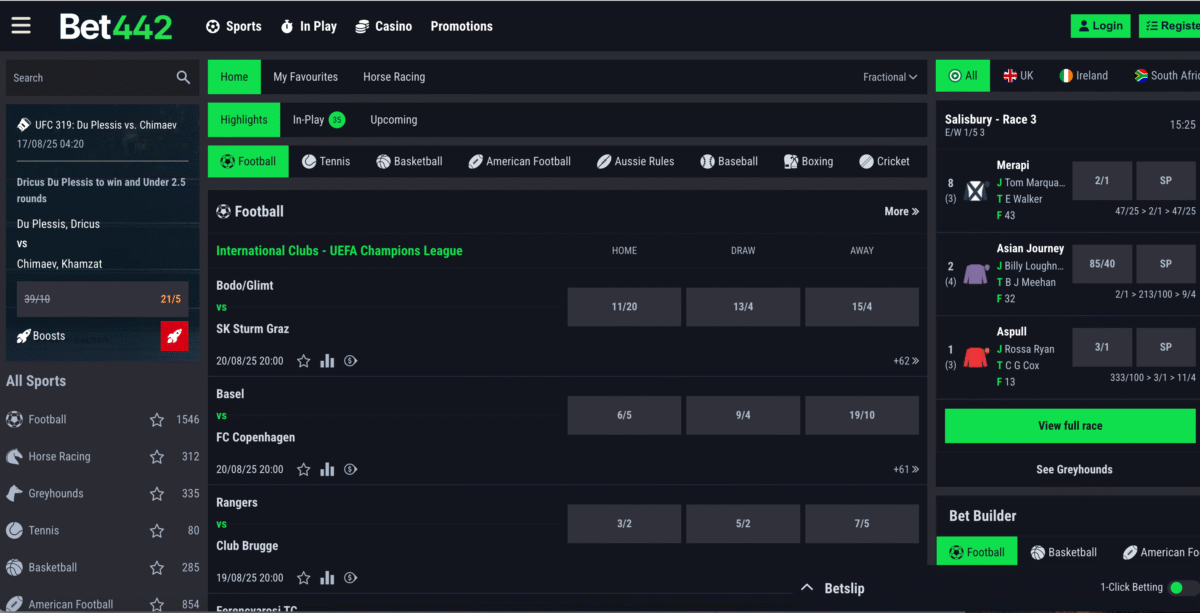Expand the Betslip panel
Screen dimensions: 1200x613
tap(833, 588)
